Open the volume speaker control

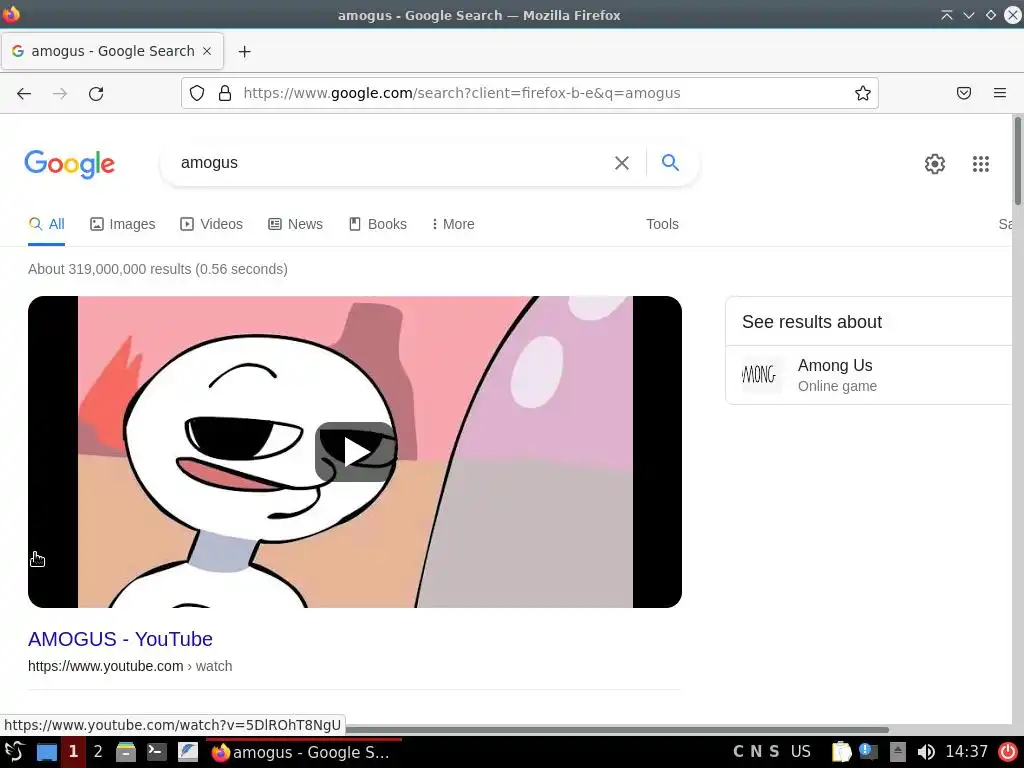(x=926, y=752)
